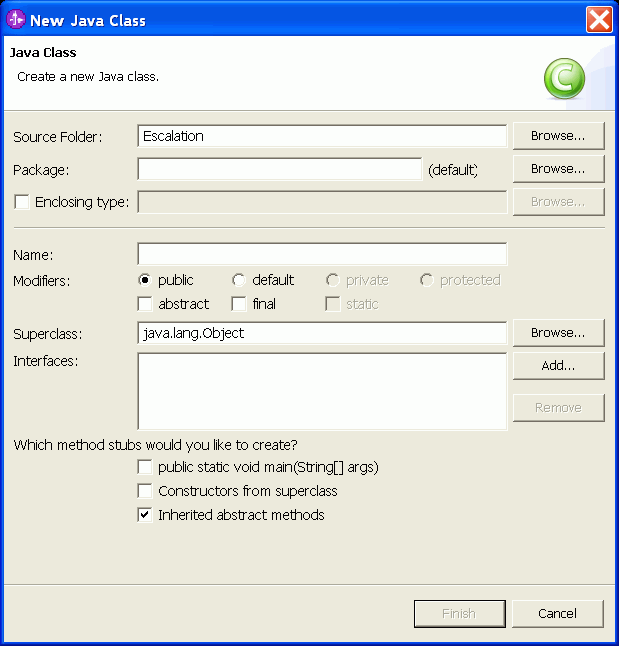619x646 pixels.
Task: Click the green class wizard icon
Action: pyautogui.click(x=564, y=78)
